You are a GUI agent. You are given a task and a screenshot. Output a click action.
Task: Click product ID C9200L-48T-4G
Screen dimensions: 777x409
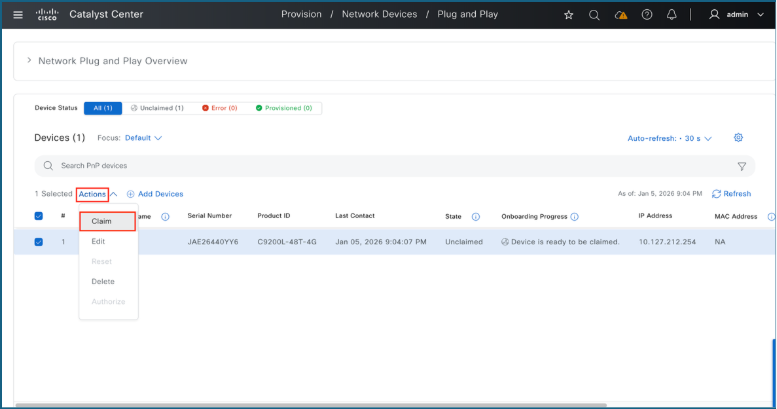[287, 242]
